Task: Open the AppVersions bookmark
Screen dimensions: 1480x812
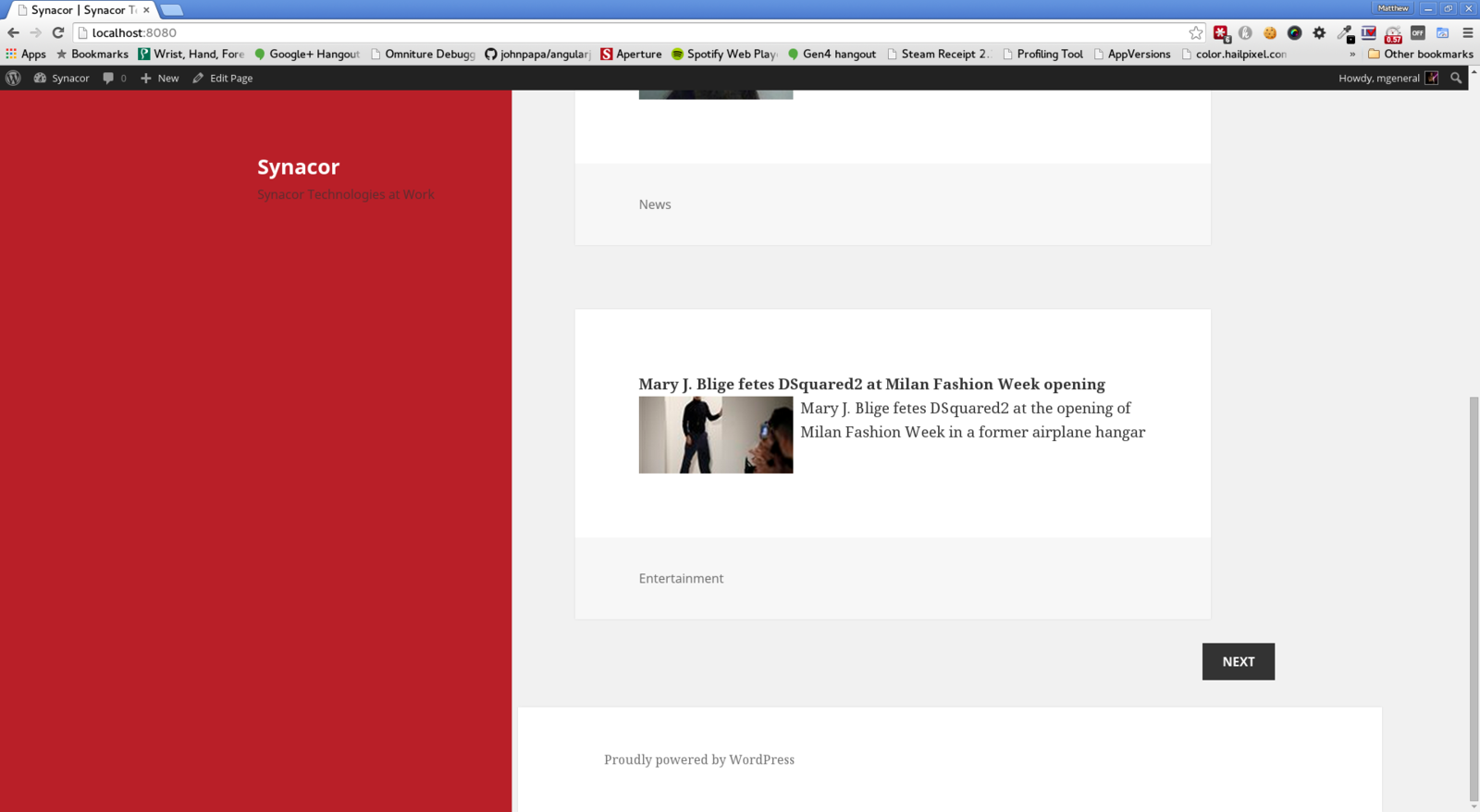Action: point(1131,54)
